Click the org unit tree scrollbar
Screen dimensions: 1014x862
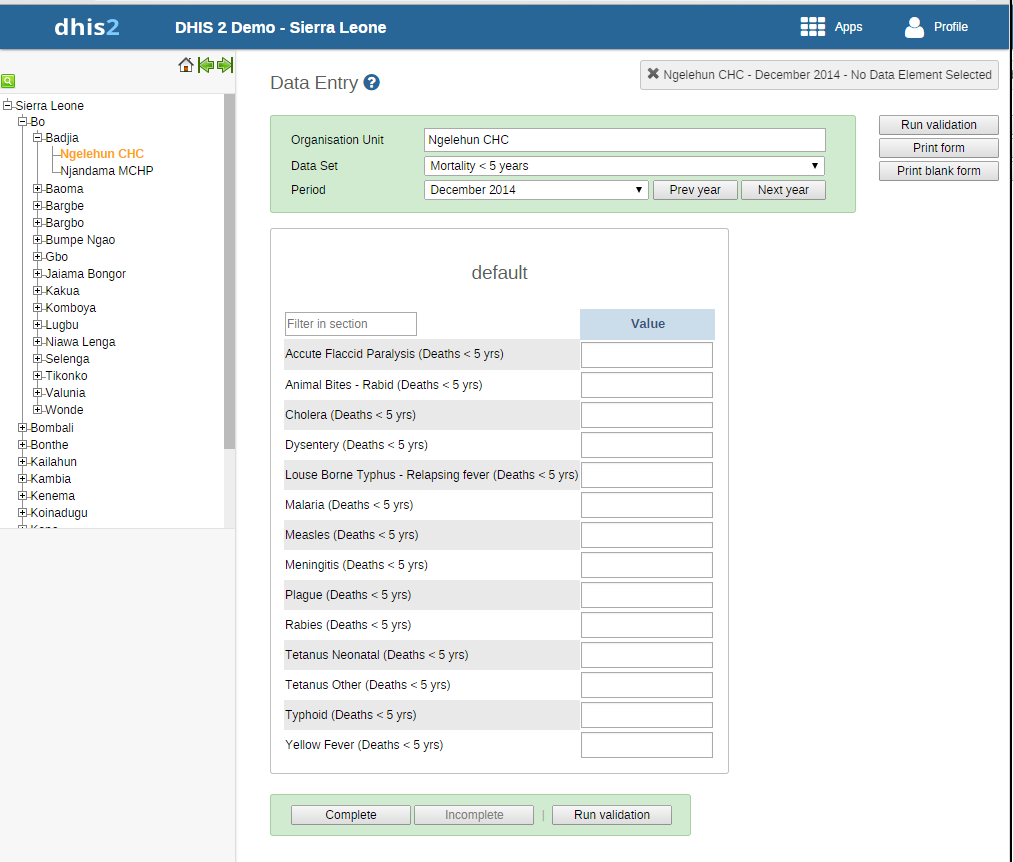pos(229,272)
